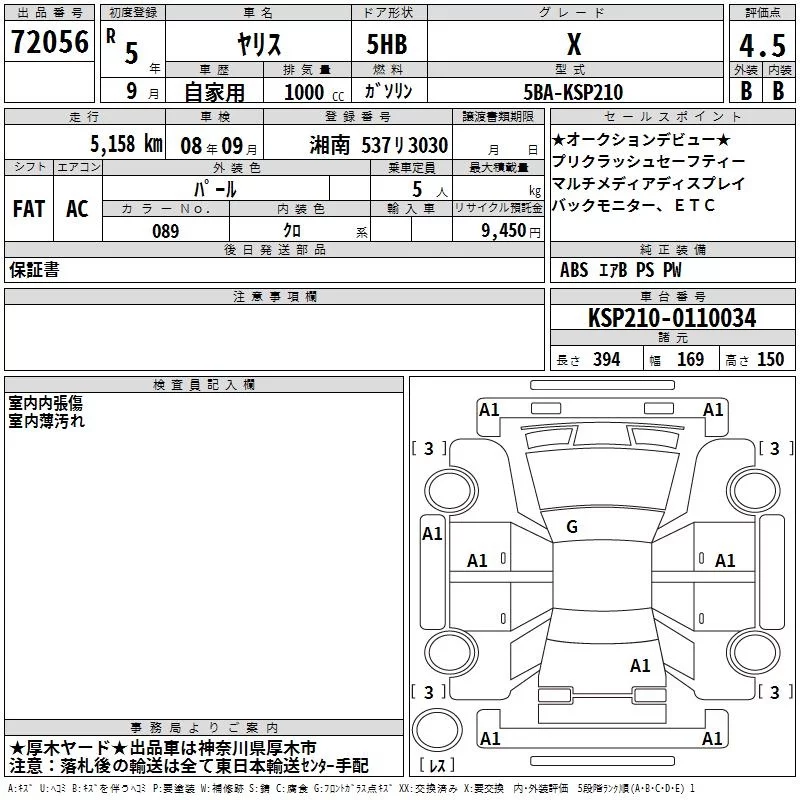Select the 評価点 header

coord(762,13)
